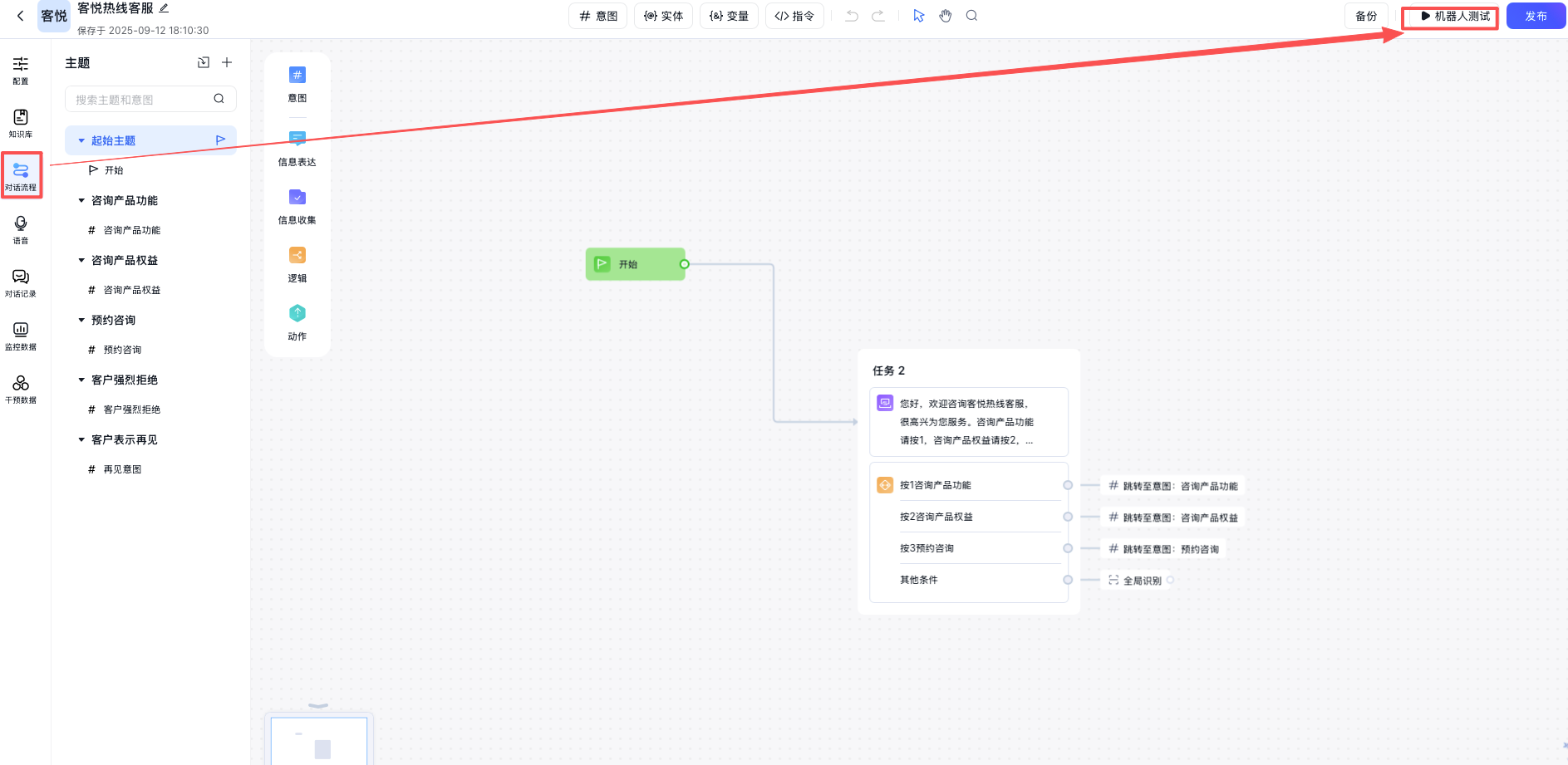This screenshot has height=765, width=1568.
Task: Click the undo arrow in toolbar
Action: 852,16
